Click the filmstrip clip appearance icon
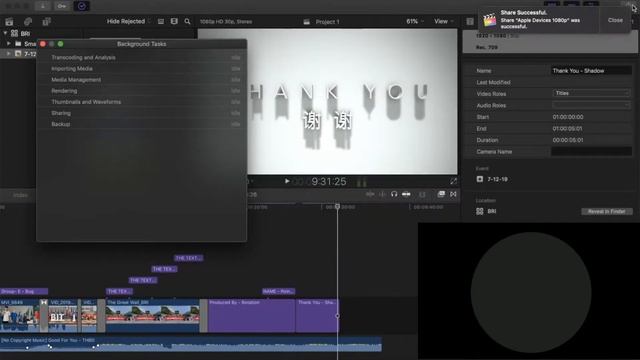The width and height of the screenshot is (640, 360). [x=174, y=21]
